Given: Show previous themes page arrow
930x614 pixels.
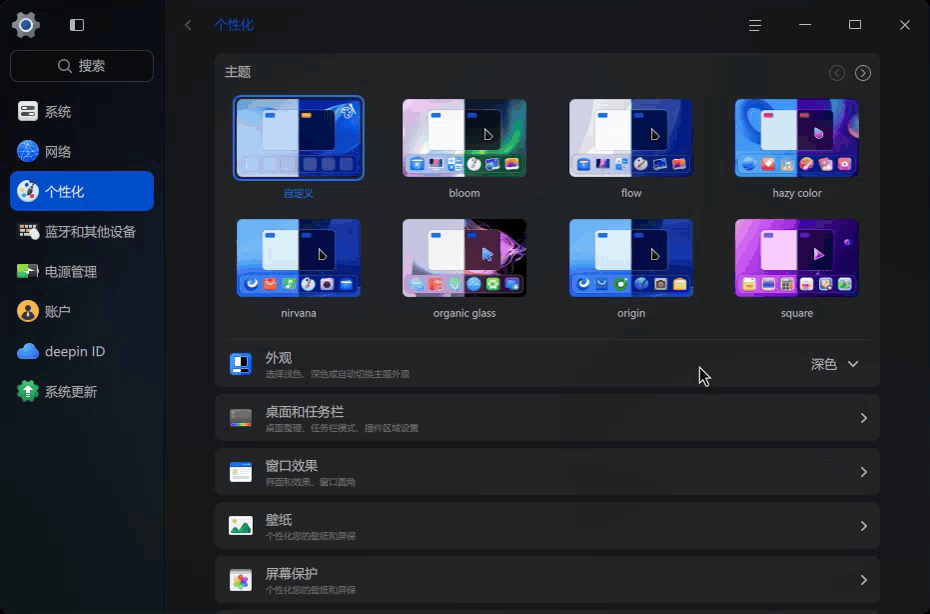Looking at the screenshot, I should tap(837, 73).
